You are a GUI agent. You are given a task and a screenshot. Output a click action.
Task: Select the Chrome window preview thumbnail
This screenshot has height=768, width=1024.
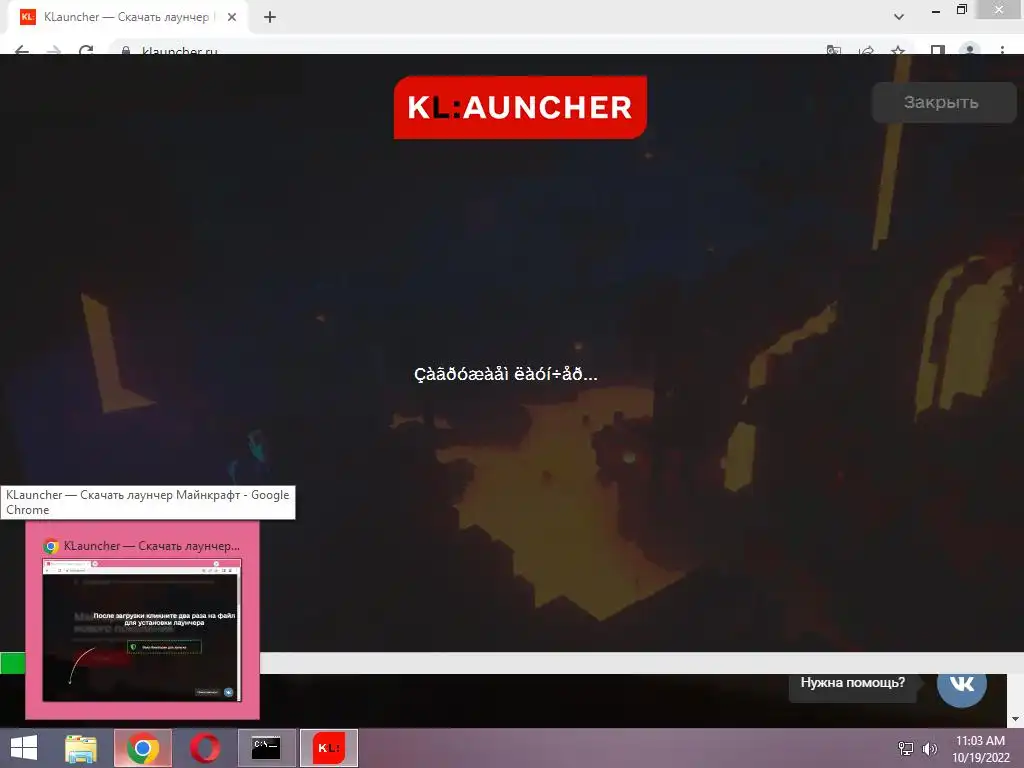(x=142, y=630)
